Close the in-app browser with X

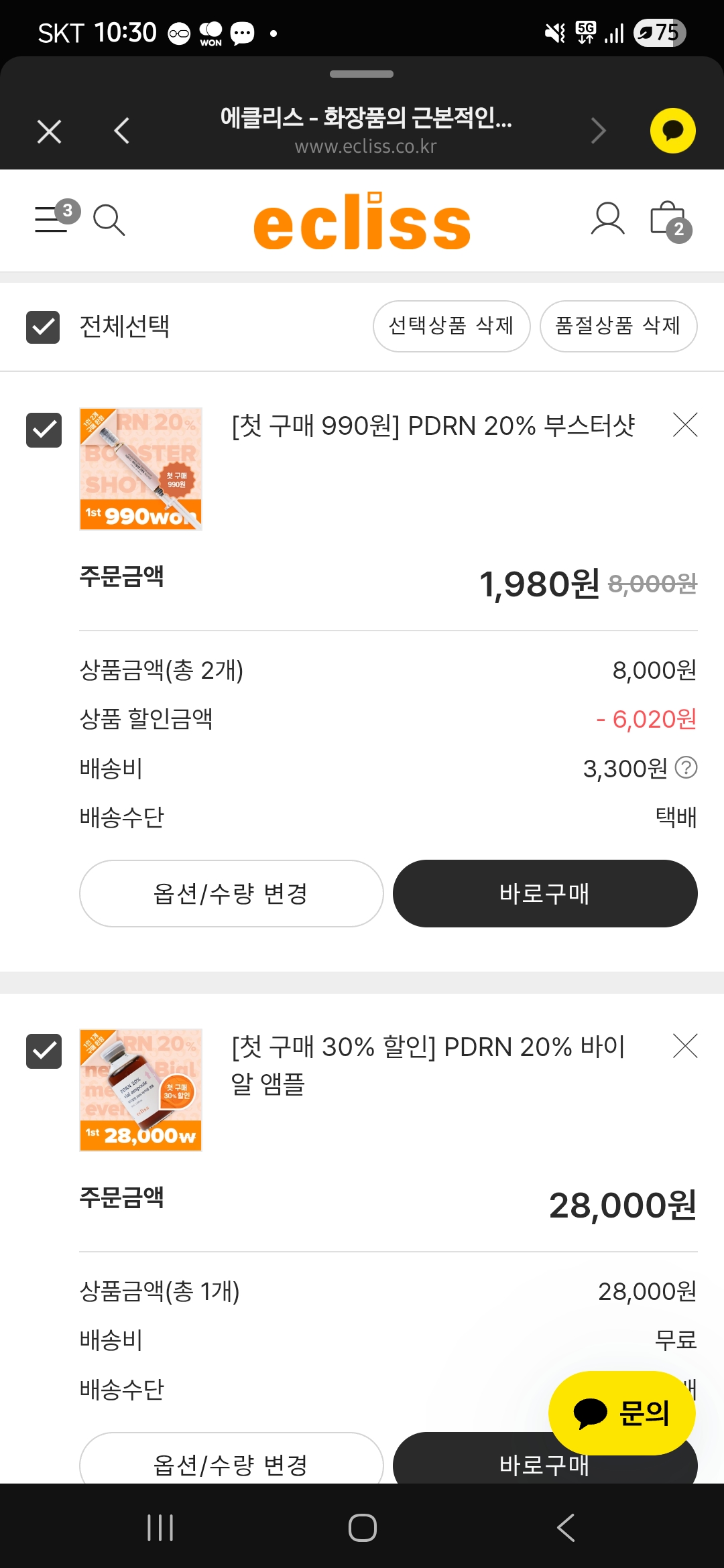pyautogui.click(x=50, y=131)
